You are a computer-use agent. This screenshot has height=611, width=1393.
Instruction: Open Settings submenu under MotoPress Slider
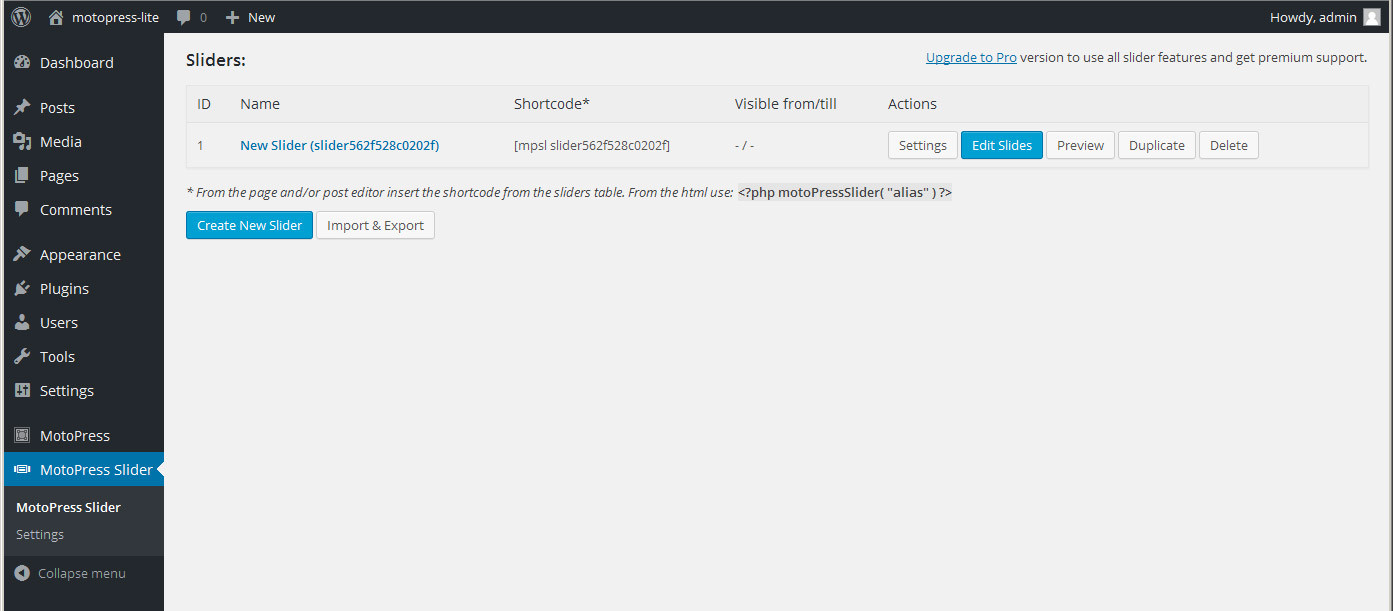pos(40,534)
